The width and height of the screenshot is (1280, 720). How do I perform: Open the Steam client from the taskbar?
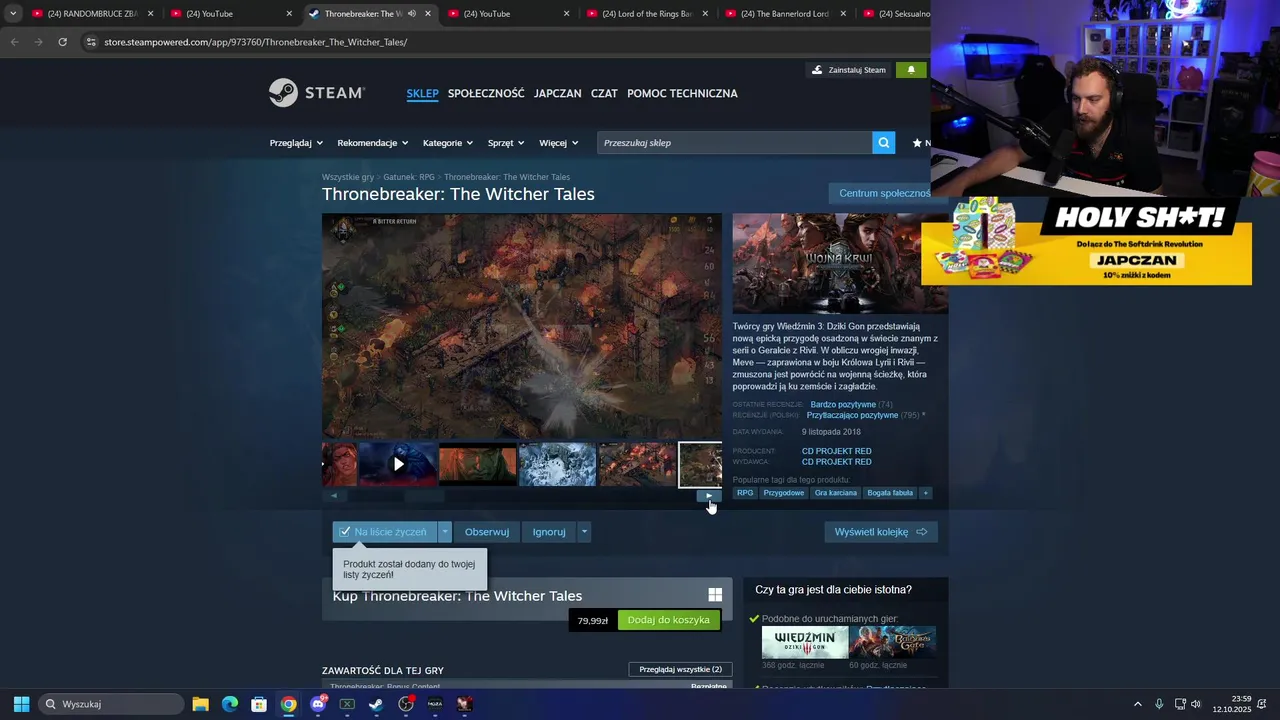point(376,704)
